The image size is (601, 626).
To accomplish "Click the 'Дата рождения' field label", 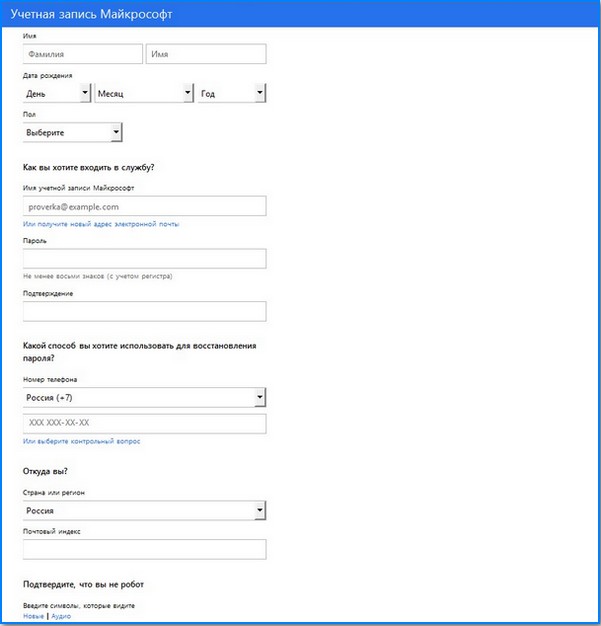I will (x=47, y=76).
